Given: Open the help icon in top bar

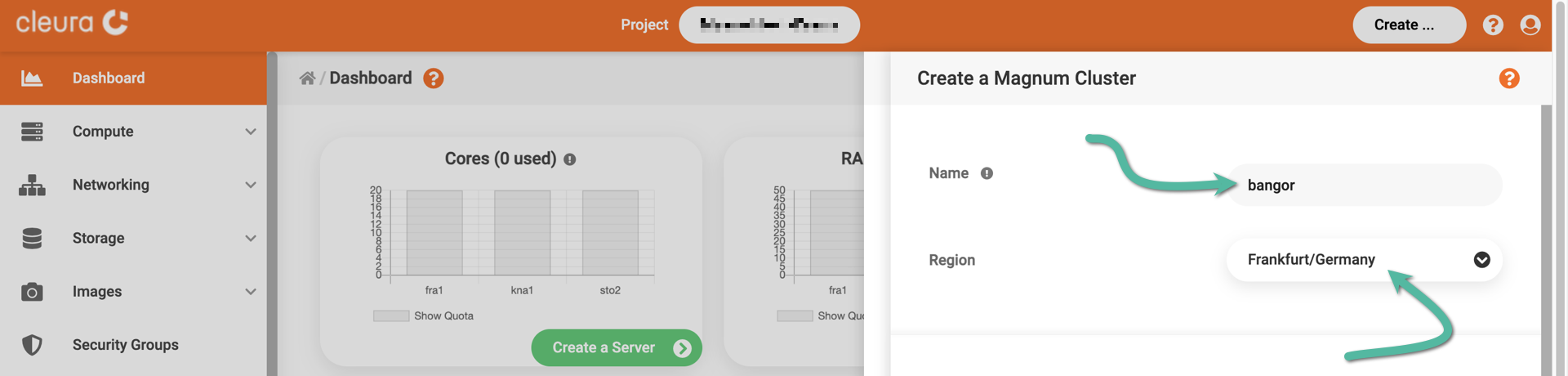Looking at the screenshot, I should [x=1493, y=25].
